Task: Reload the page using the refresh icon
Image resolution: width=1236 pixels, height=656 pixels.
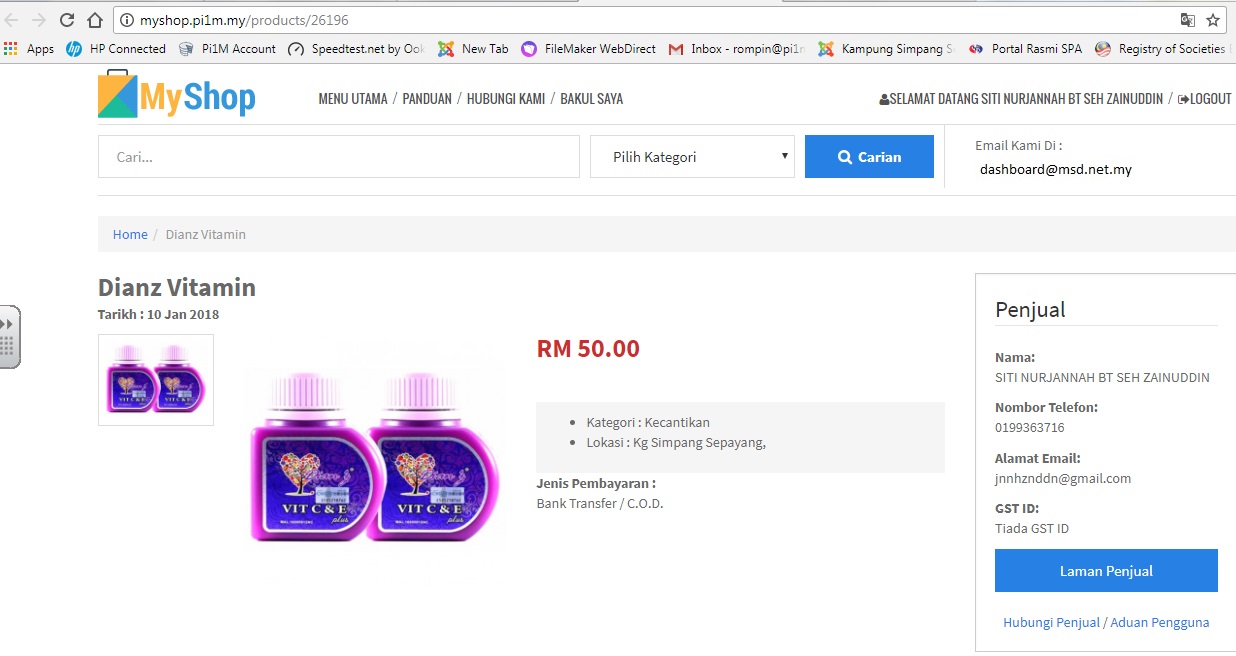Action: (x=67, y=20)
